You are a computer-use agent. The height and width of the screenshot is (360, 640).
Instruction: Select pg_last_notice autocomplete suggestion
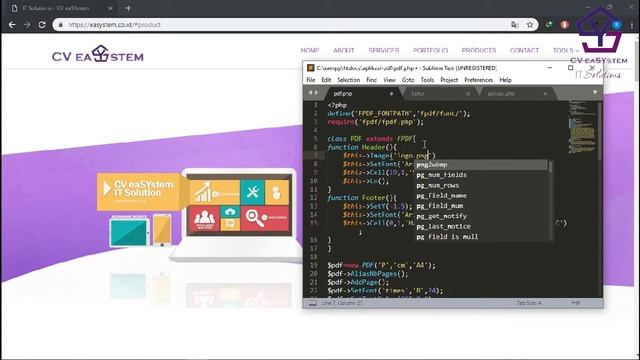(481, 227)
